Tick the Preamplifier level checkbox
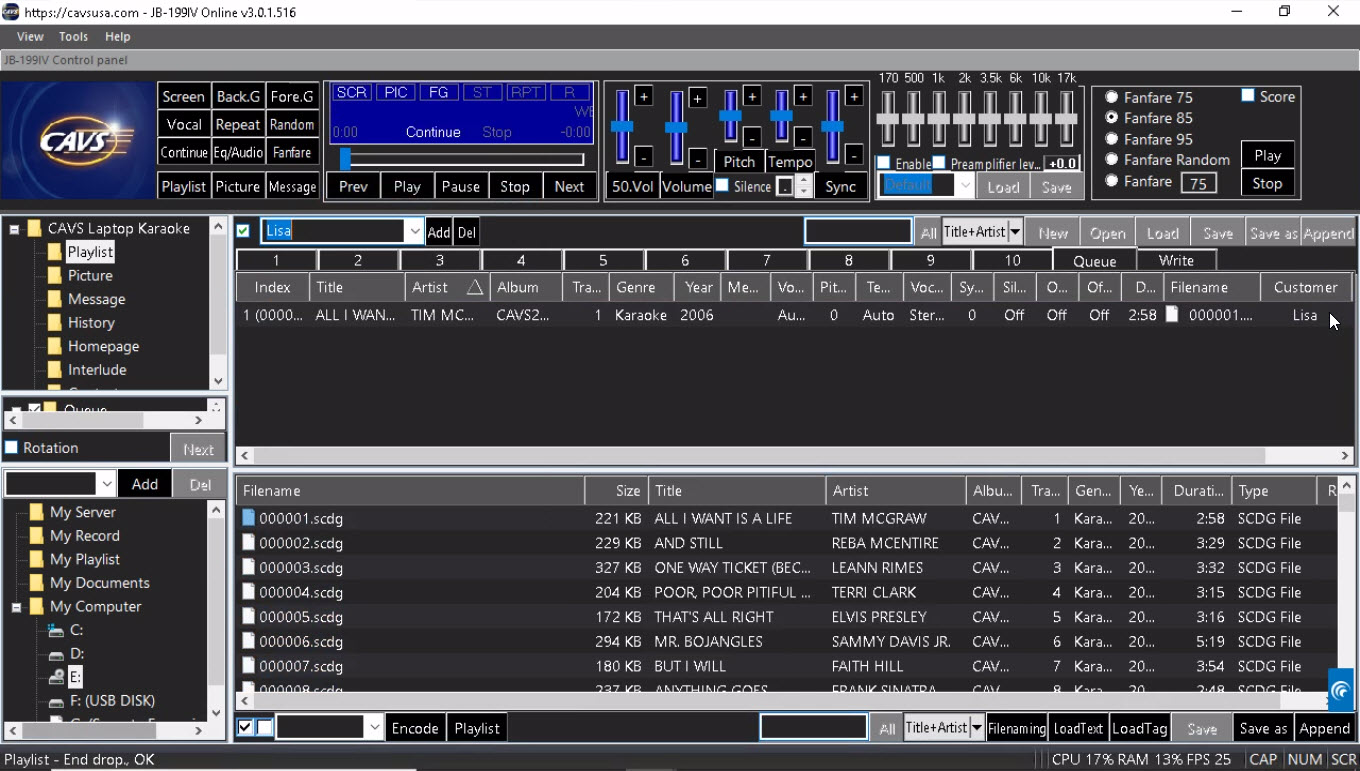This screenshot has height=771, width=1360. (939, 163)
